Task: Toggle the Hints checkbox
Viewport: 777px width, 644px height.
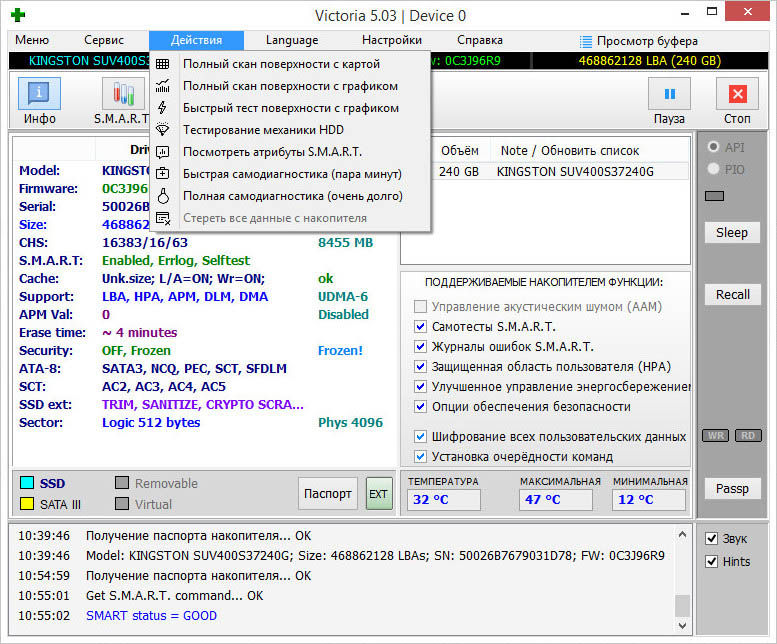Action: pos(711,562)
